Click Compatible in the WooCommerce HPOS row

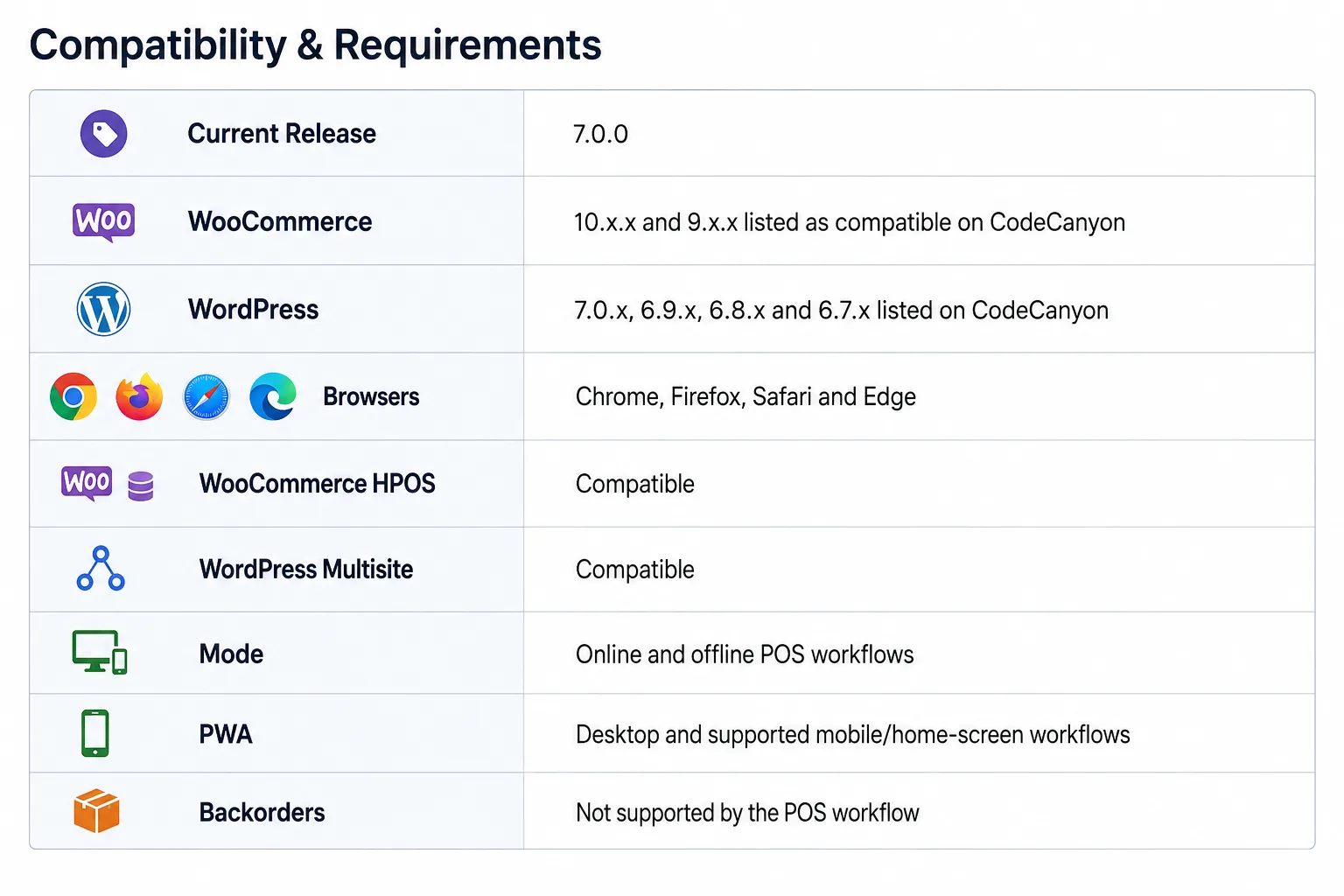click(635, 484)
